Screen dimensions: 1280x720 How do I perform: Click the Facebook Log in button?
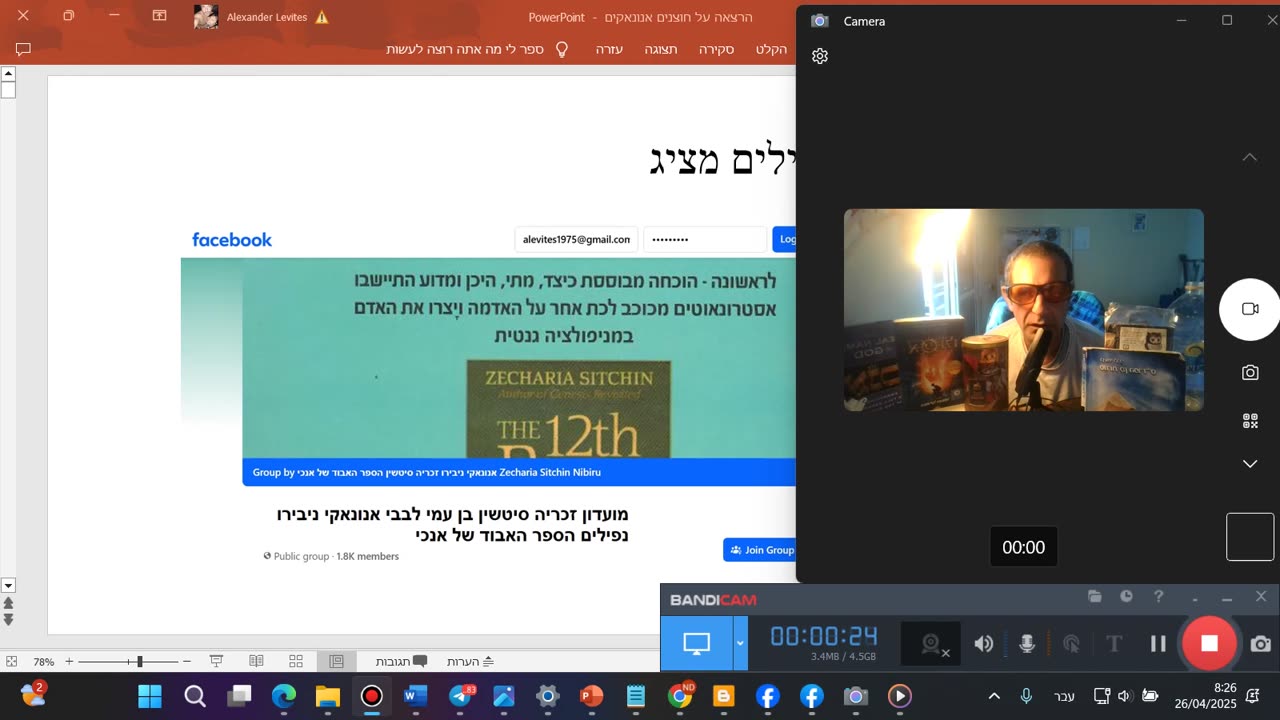[784, 239]
